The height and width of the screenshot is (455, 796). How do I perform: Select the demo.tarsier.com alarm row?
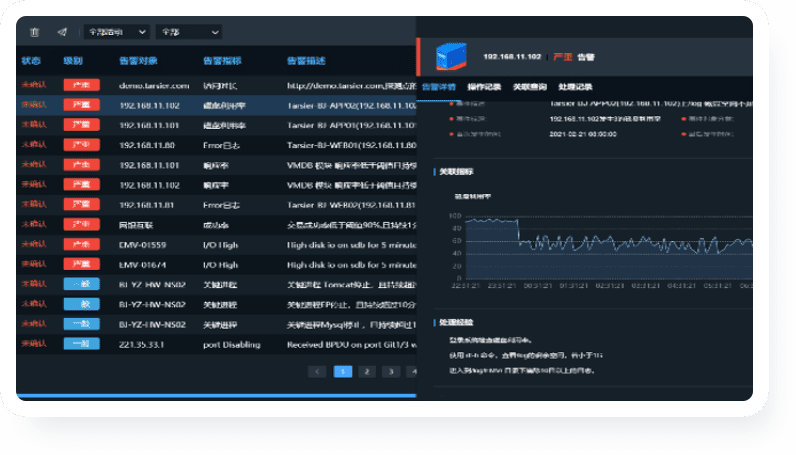coord(216,85)
